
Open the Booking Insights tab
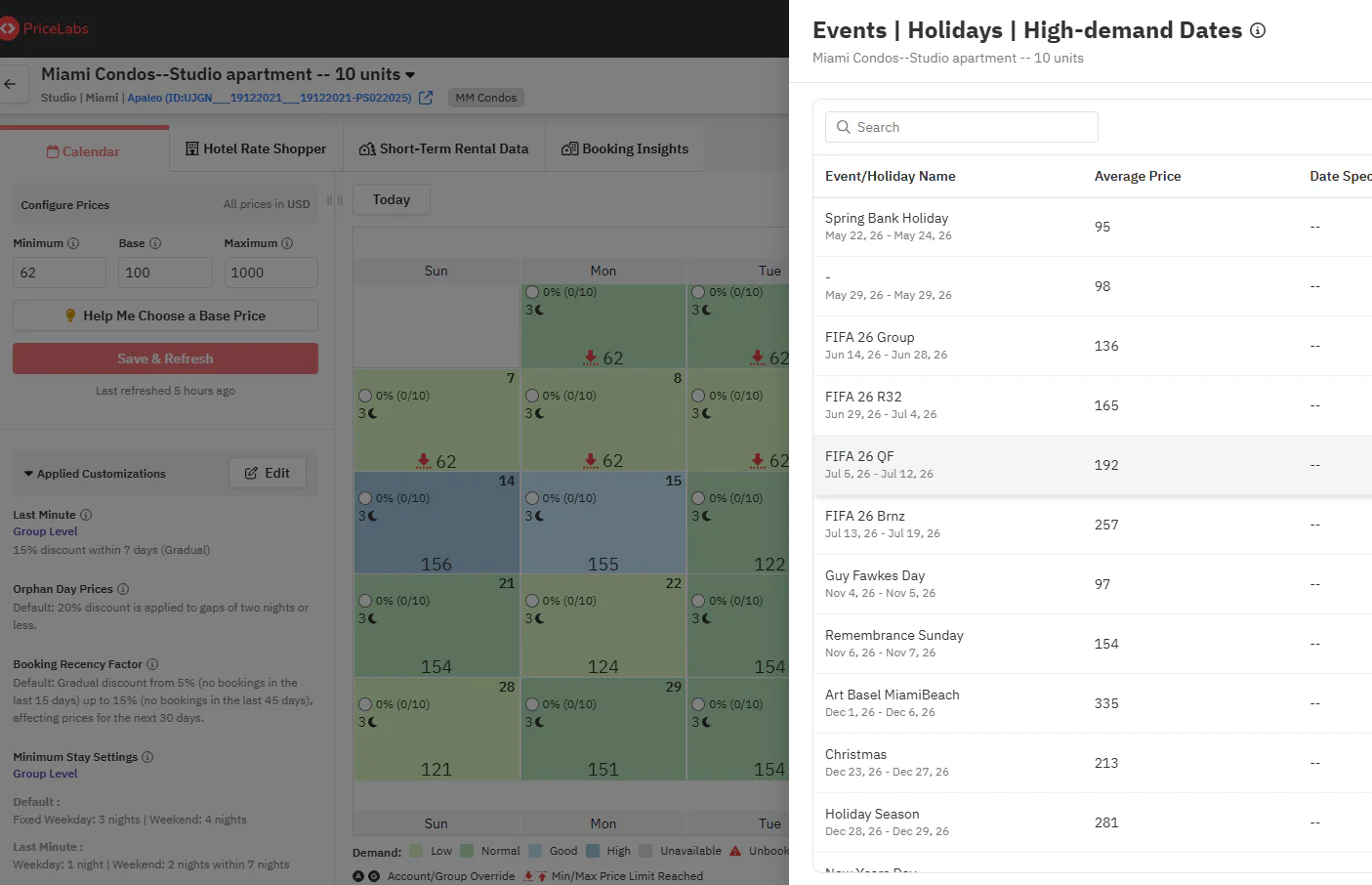pos(625,148)
